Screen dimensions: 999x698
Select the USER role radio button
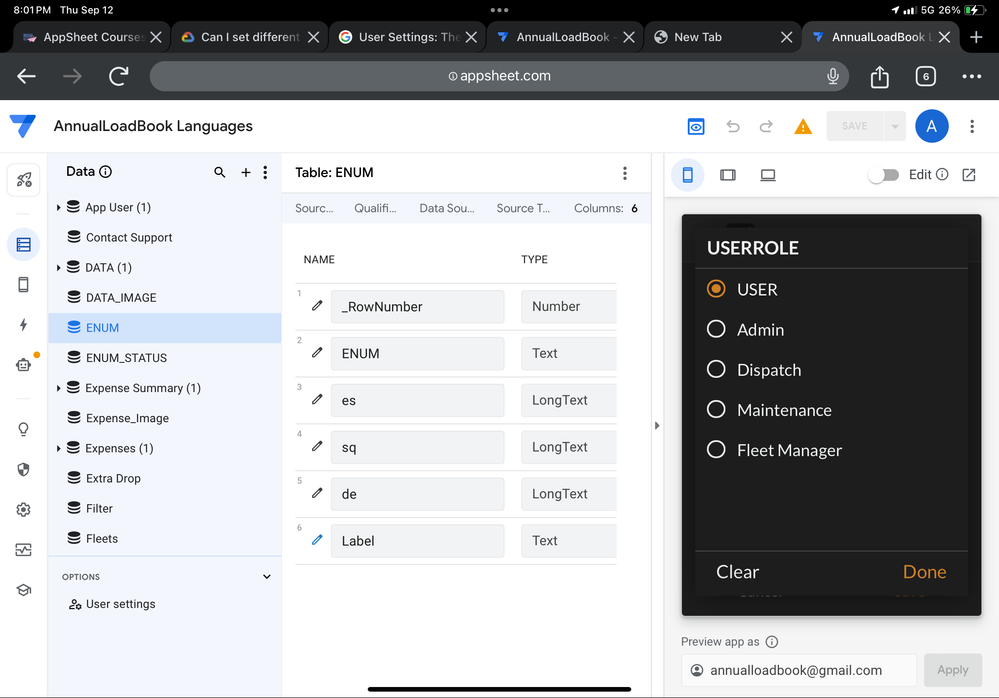[x=716, y=289]
